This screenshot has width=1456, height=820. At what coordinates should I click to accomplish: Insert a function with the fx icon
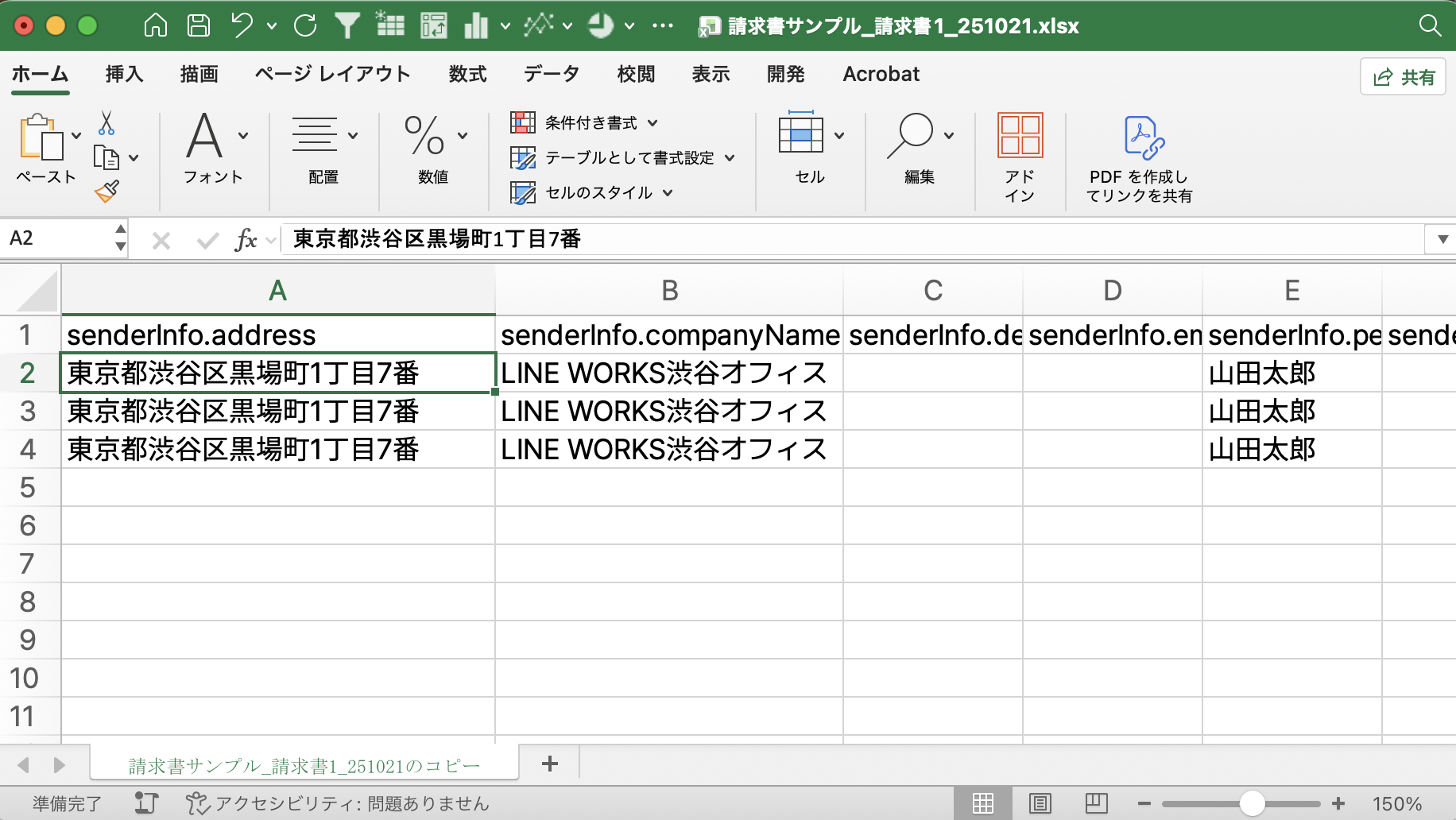tap(247, 238)
